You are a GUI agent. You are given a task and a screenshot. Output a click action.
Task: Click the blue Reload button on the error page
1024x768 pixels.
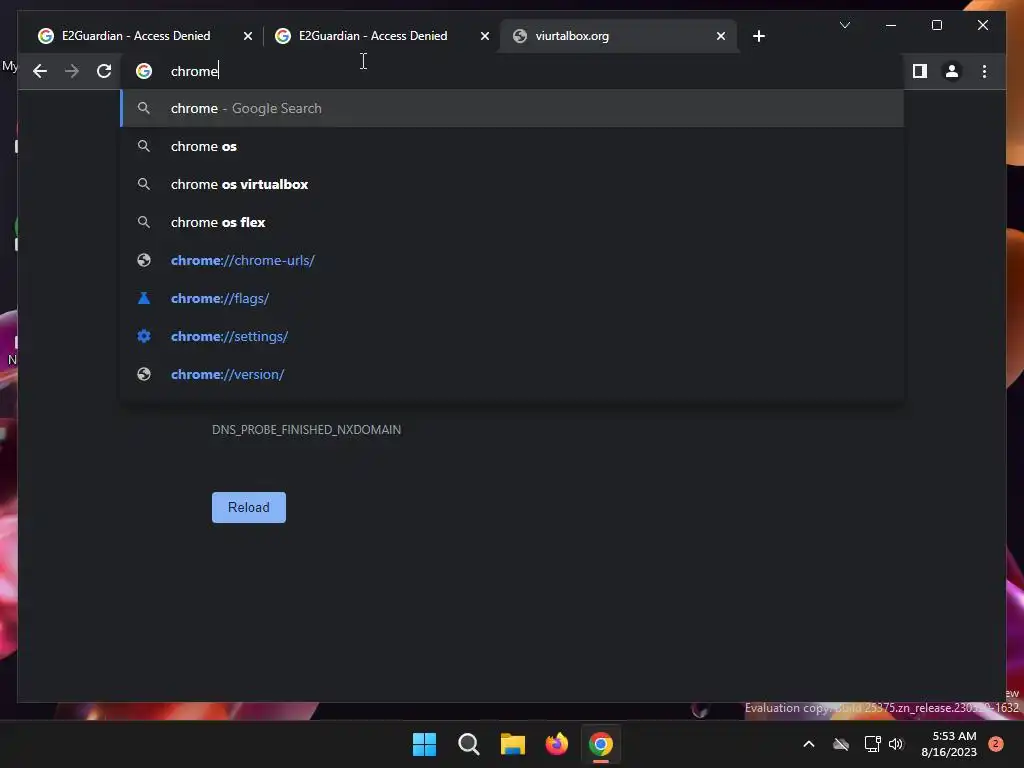(x=249, y=507)
